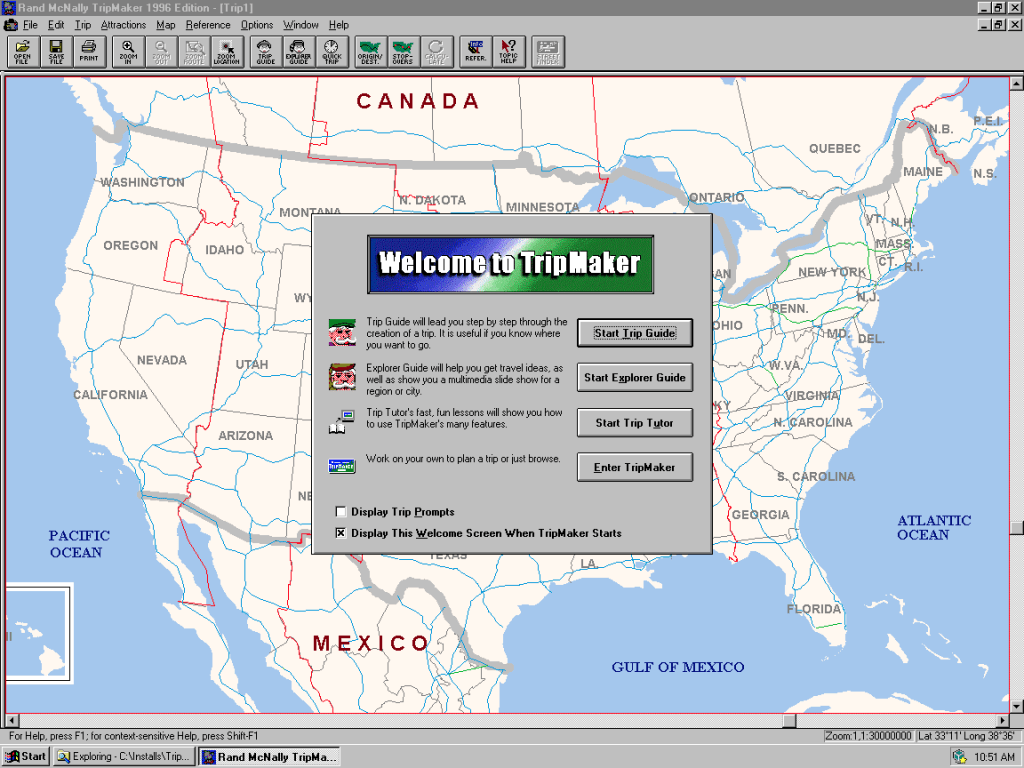The height and width of the screenshot is (768, 1024).
Task: Open the Attractions menu
Action: [x=123, y=25]
